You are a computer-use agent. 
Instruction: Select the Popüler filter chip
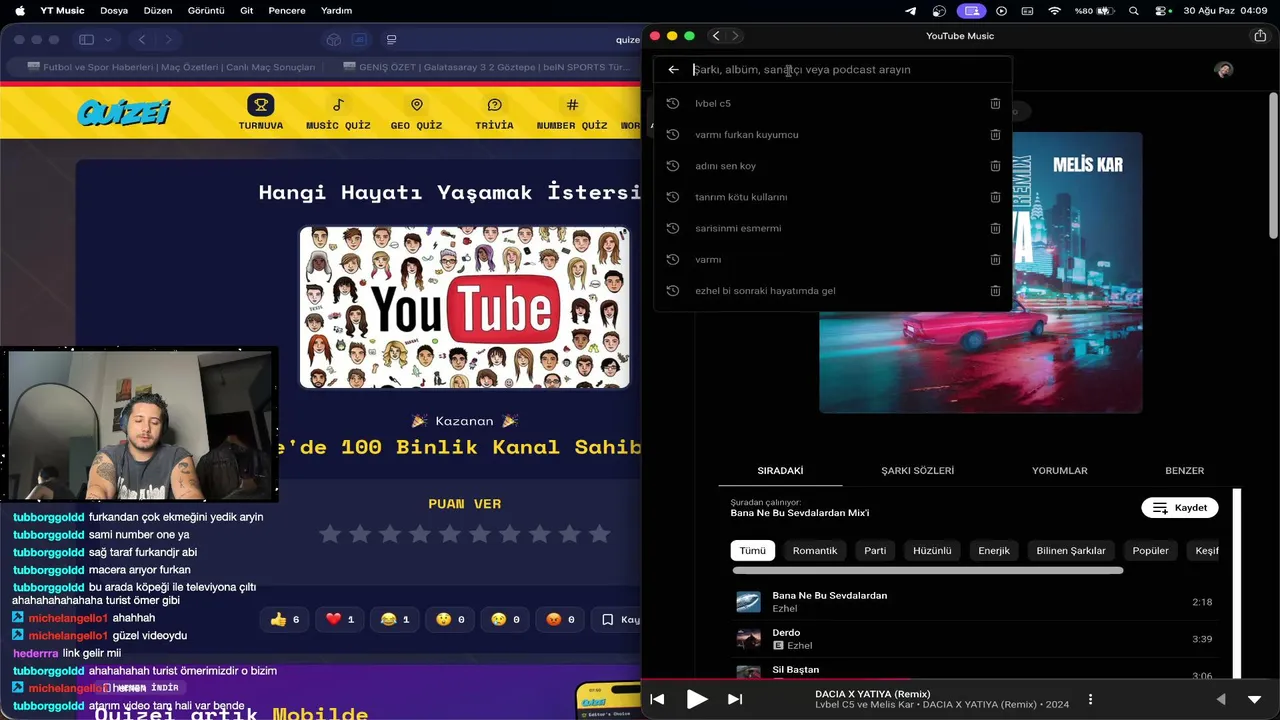[1150, 551]
